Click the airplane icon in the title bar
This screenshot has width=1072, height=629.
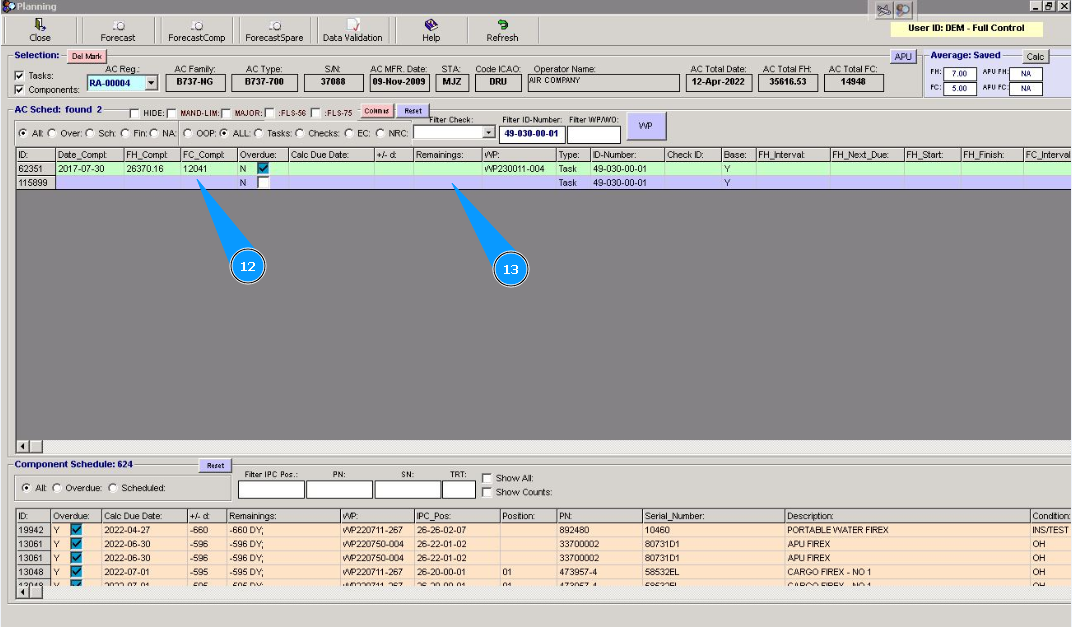click(x=884, y=10)
